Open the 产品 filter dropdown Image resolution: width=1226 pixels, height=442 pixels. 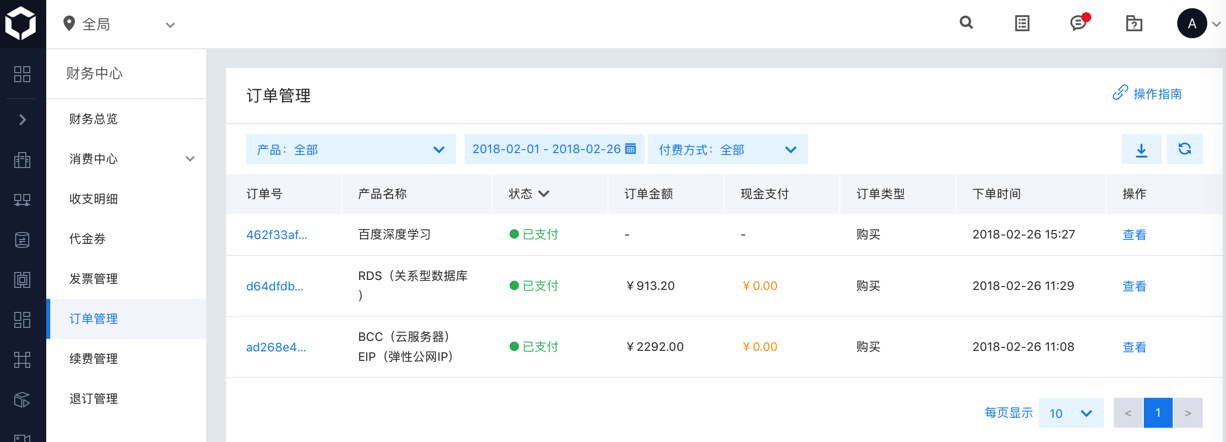click(x=350, y=149)
